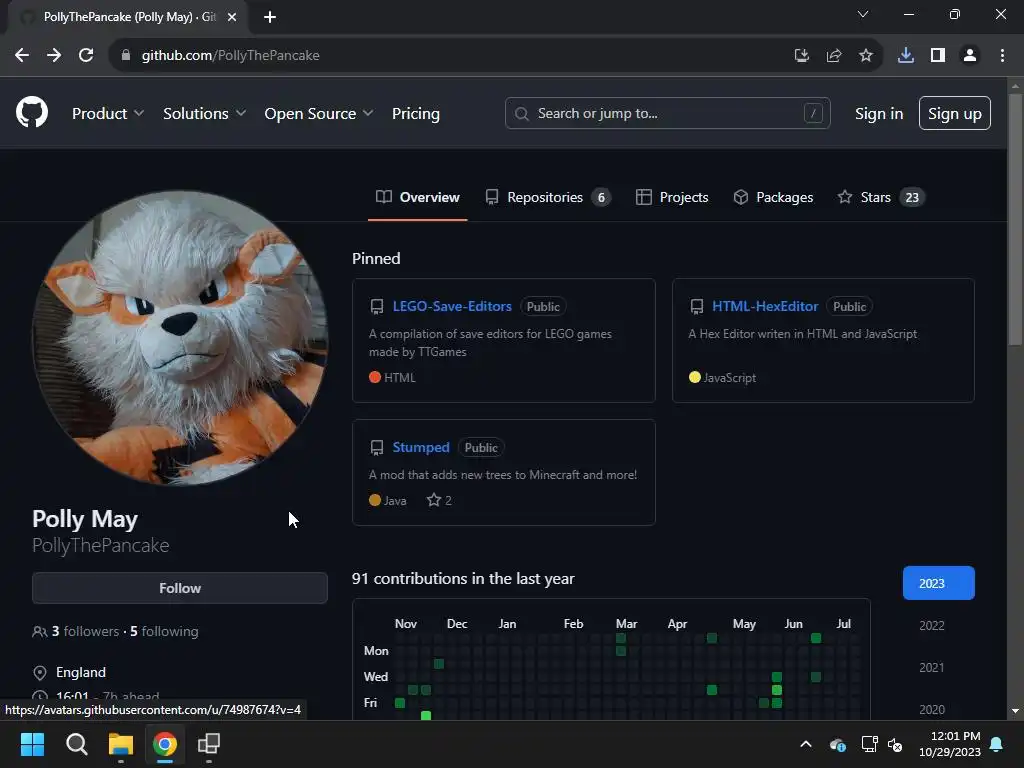Click the orange HTML language dot
Viewport: 1024px width, 768px height.
click(375, 377)
